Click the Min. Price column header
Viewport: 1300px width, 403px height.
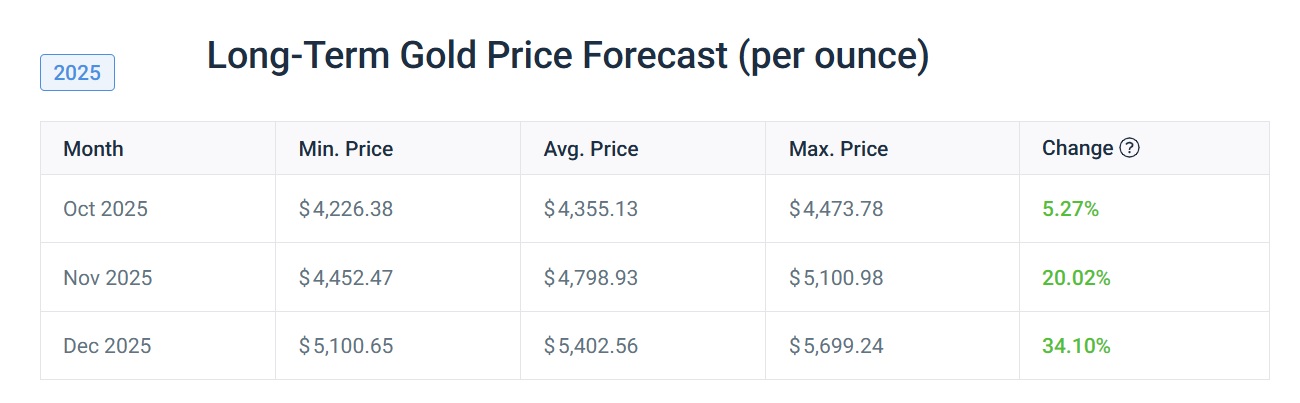click(x=346, y=149)
